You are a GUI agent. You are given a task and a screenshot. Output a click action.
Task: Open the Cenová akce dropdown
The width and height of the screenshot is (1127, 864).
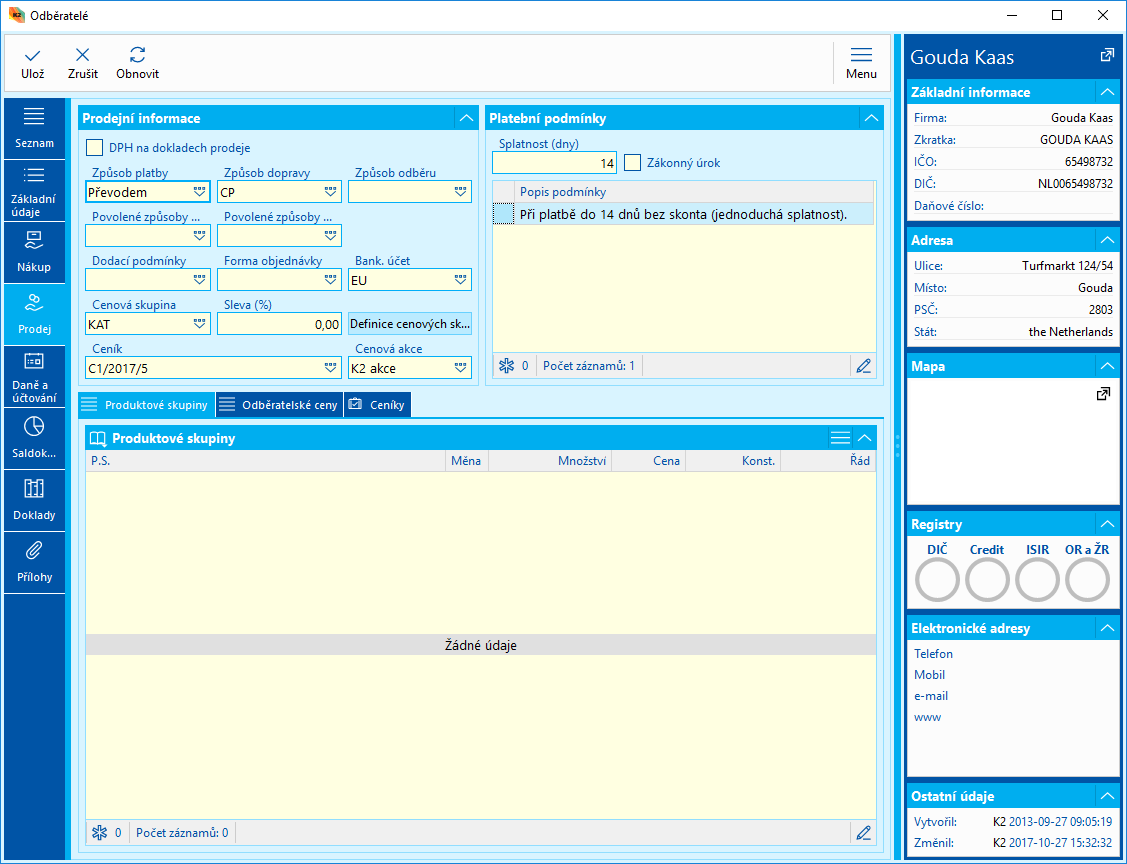[461, 368]
